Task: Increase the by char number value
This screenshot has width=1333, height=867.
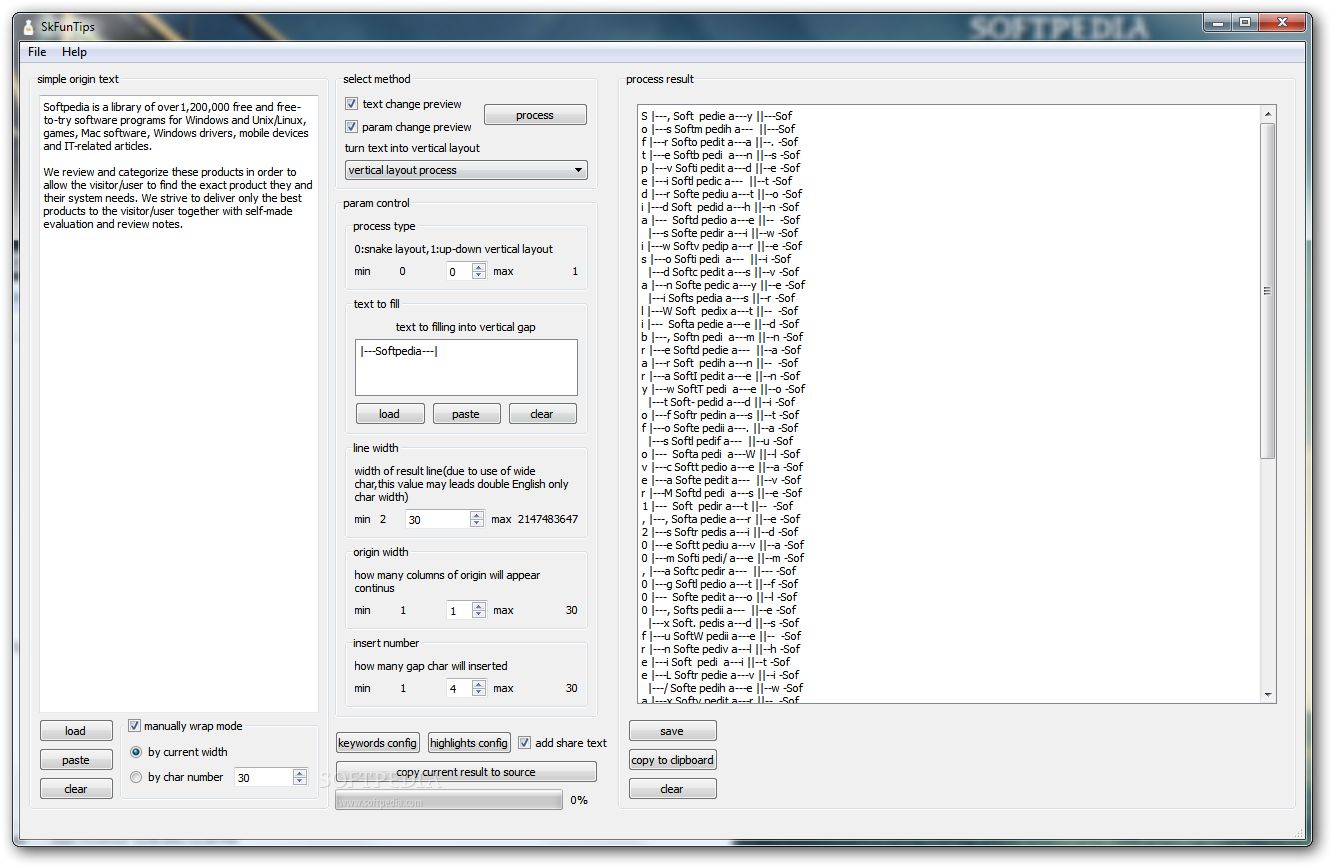Action: tap(300, 773)
